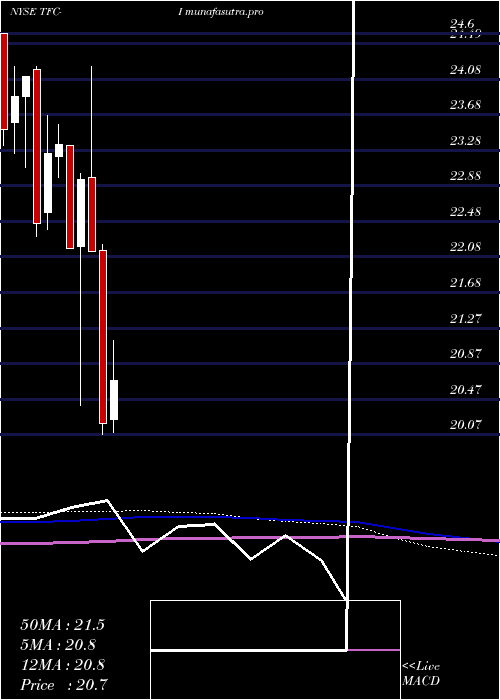Image resolution: width=500 pixels, height=700 pixels.
Task: Click the 50MA : 21.5 readout
Action: tap(62, 625)
